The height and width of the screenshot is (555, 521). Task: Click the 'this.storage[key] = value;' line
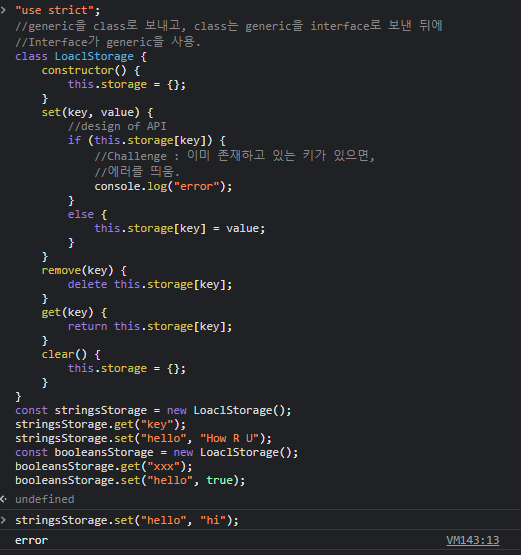coord(179,228)
